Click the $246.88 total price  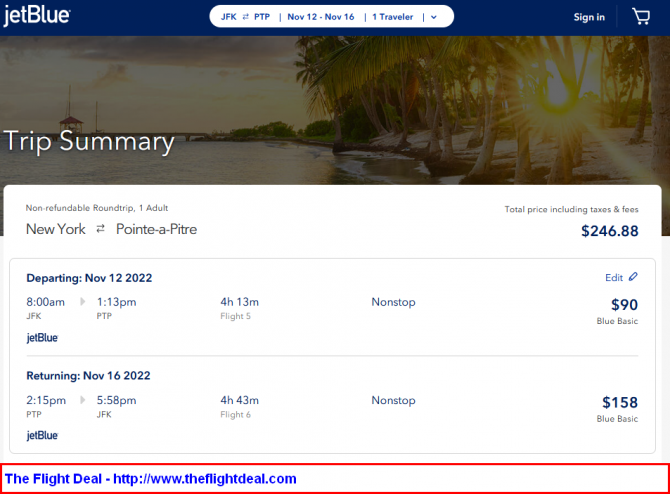coord(609,231)
